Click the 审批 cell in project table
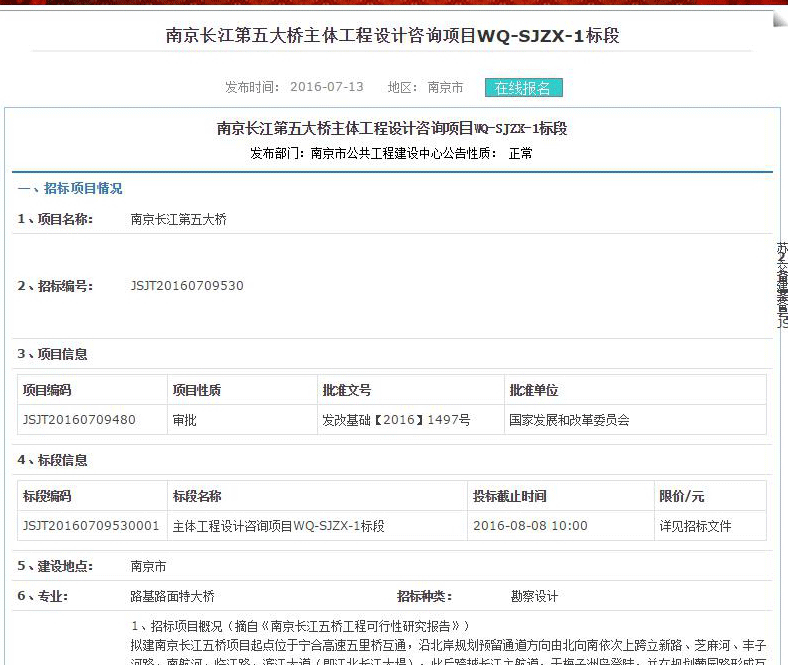Screen dimensions: 788x665 point(184,420)
